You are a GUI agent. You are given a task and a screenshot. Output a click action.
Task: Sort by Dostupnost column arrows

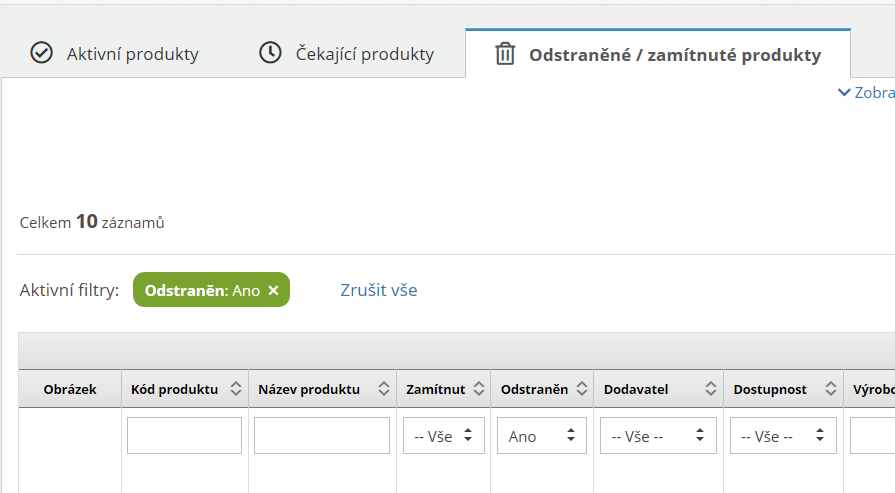(x=830, y=389)
